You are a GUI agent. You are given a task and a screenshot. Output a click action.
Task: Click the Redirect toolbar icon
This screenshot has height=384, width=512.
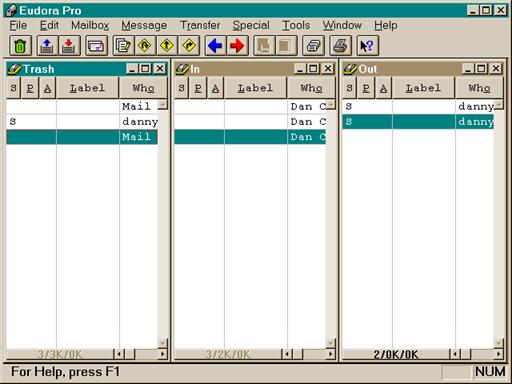point(189,46)
